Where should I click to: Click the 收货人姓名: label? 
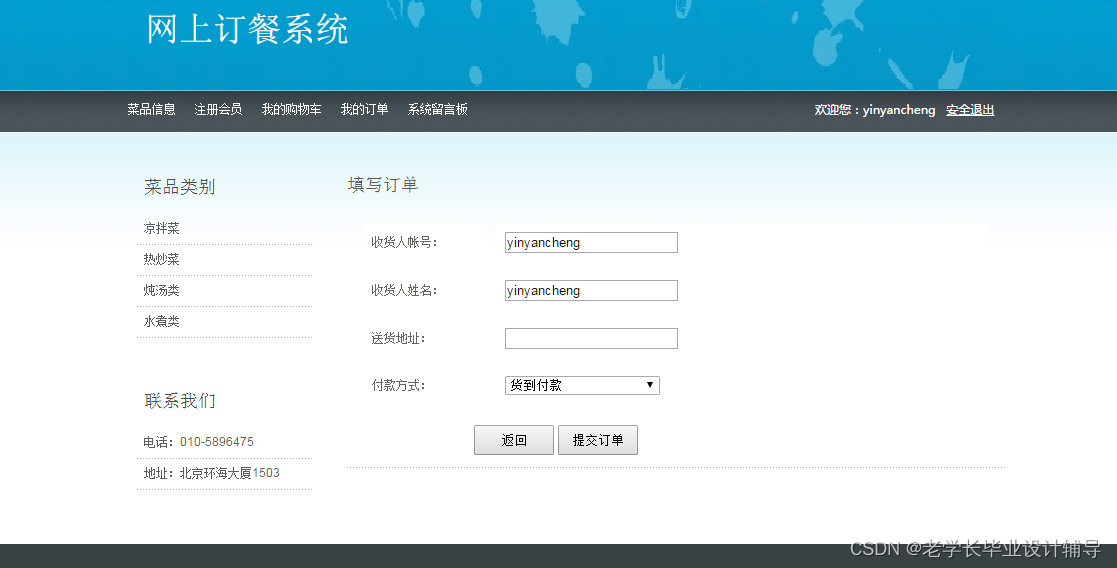(404, 291)
